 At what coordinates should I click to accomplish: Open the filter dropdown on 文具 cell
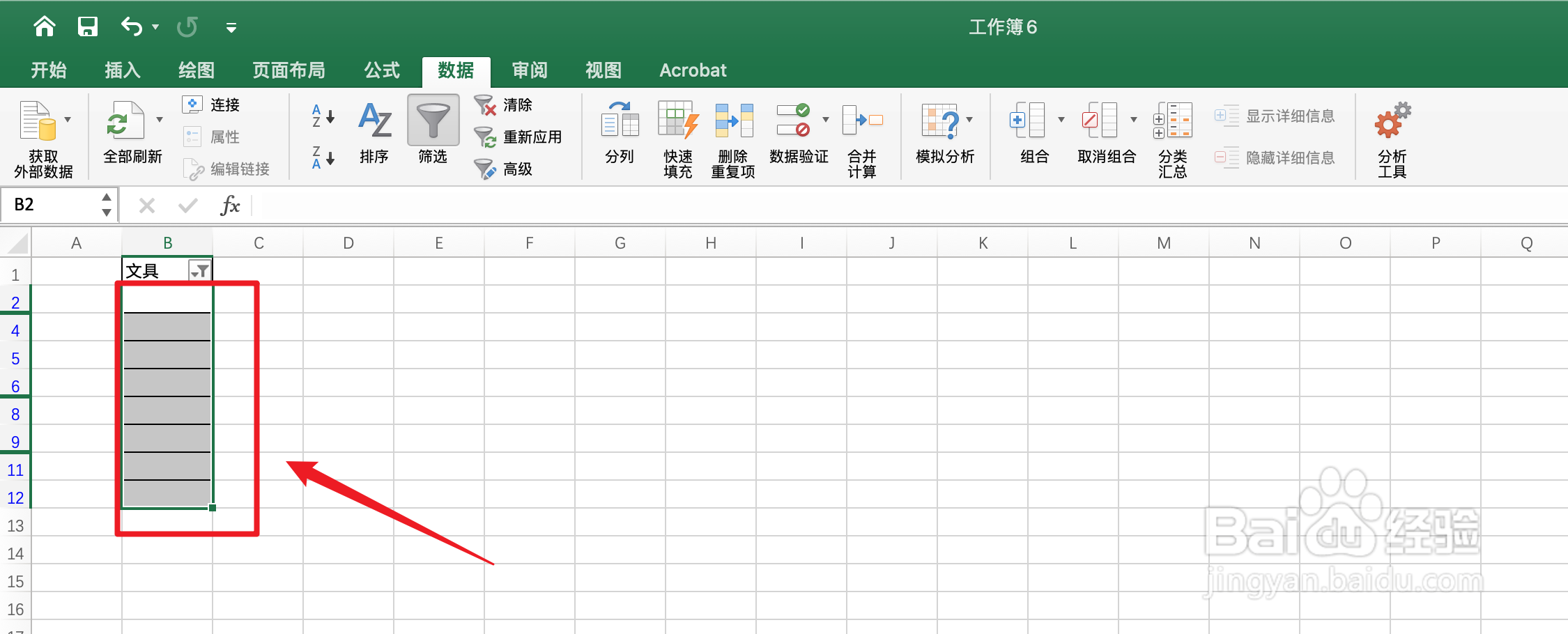(x=200, y=270)
